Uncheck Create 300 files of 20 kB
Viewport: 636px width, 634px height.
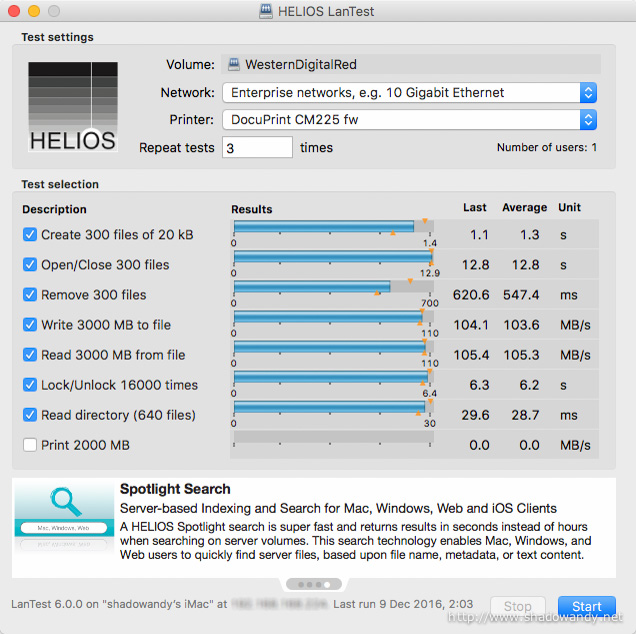pyautogui.click(x=30, y=234)
